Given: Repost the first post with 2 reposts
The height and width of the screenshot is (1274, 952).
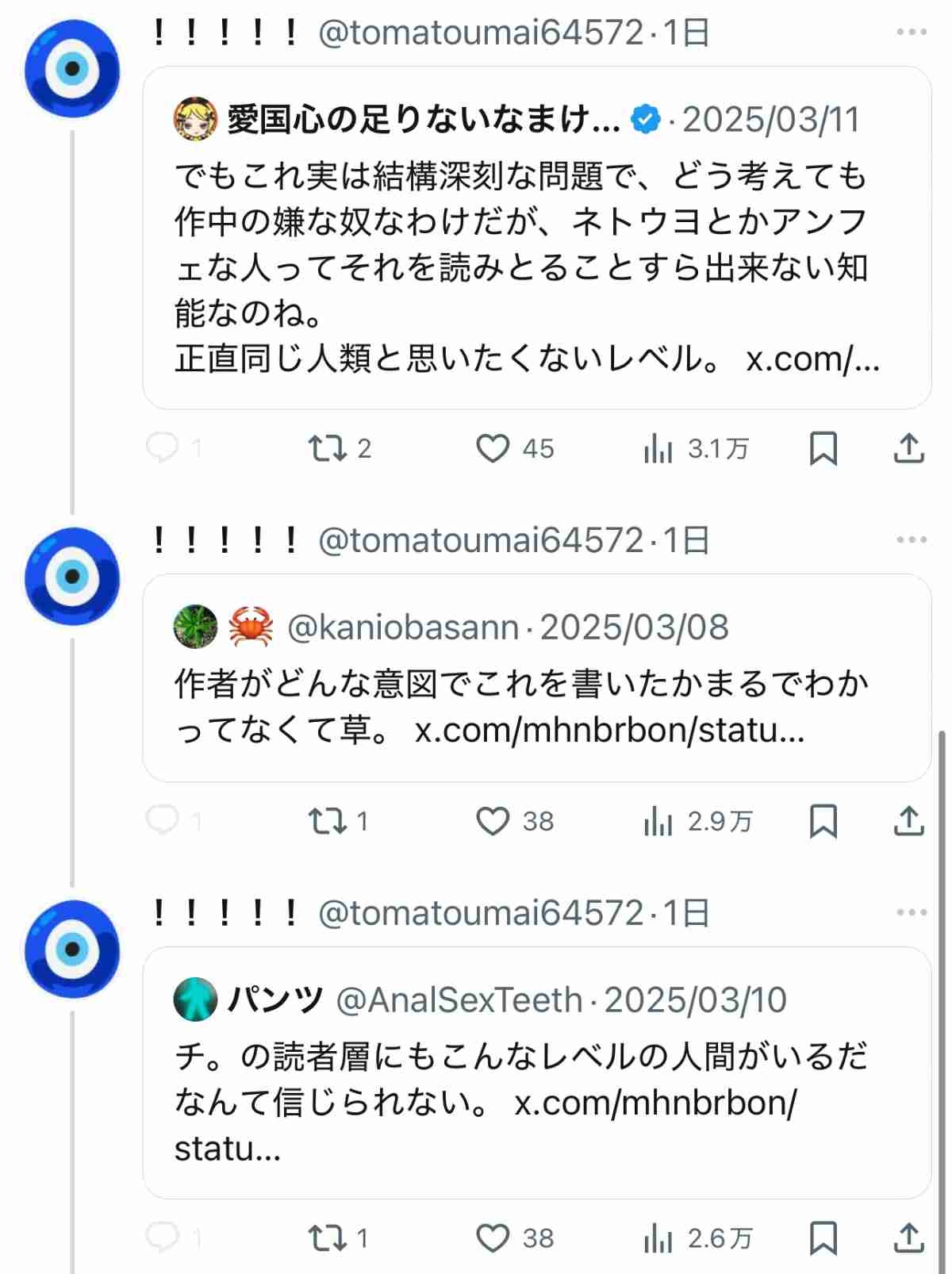Looking at the screenshot, I should point(327,449).
